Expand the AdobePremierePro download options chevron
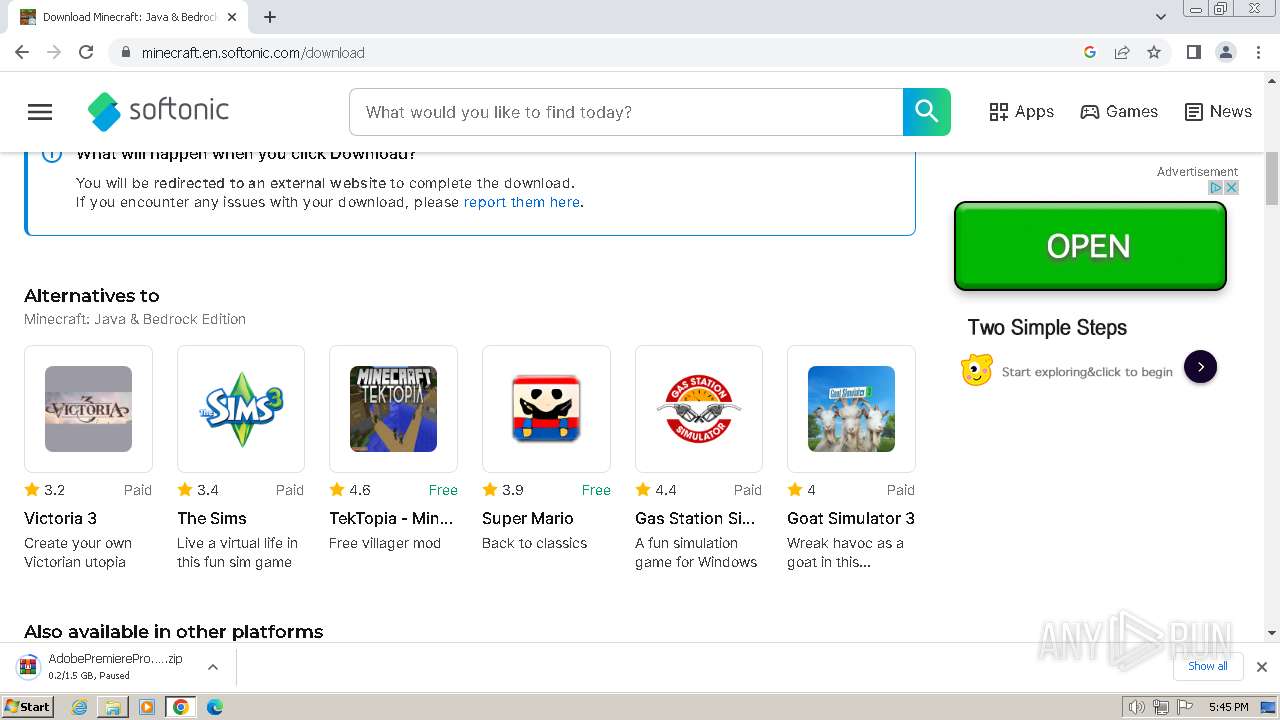 (x=213, y=667)
